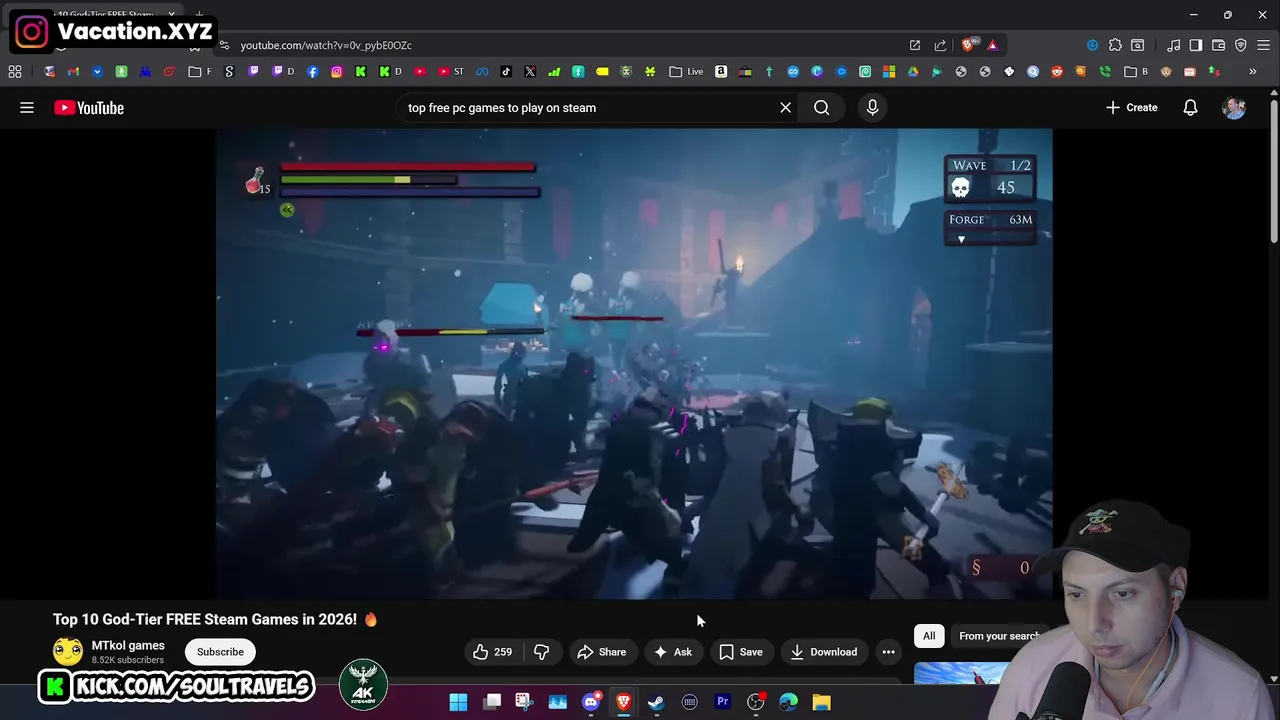The width and height of the screenshot is (1280, 720).
Task: Select the From your search chip
Action: tap(998, 636)
